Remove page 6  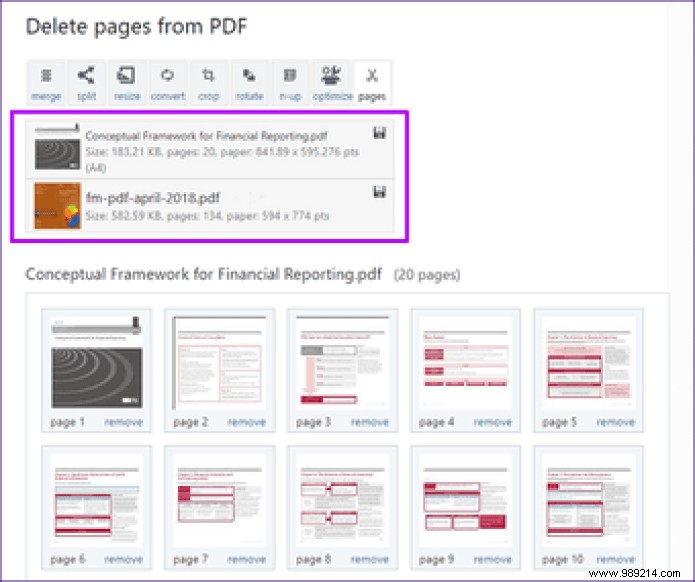pyautogui.click(x=124, y=559)
